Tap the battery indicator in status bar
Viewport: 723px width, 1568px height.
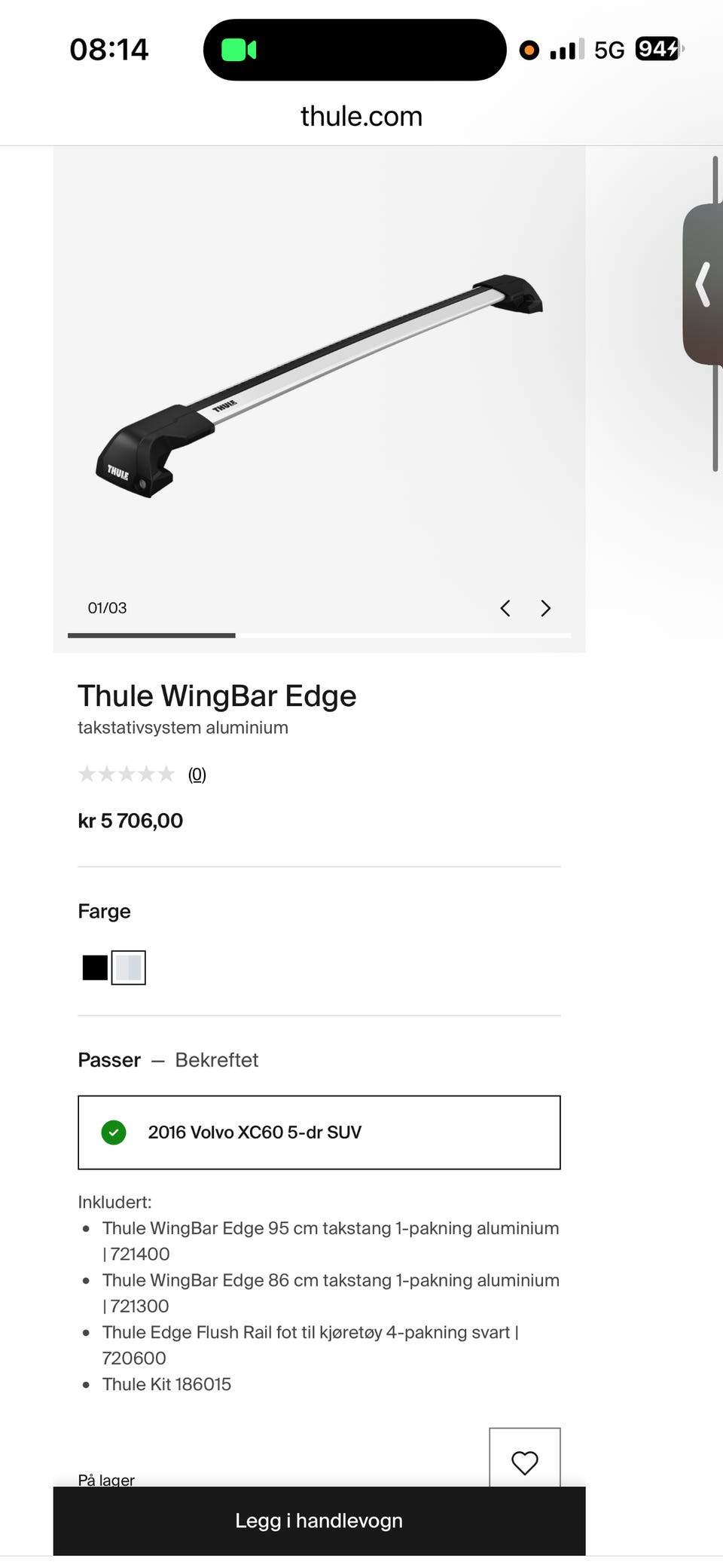tap(659, 49)
